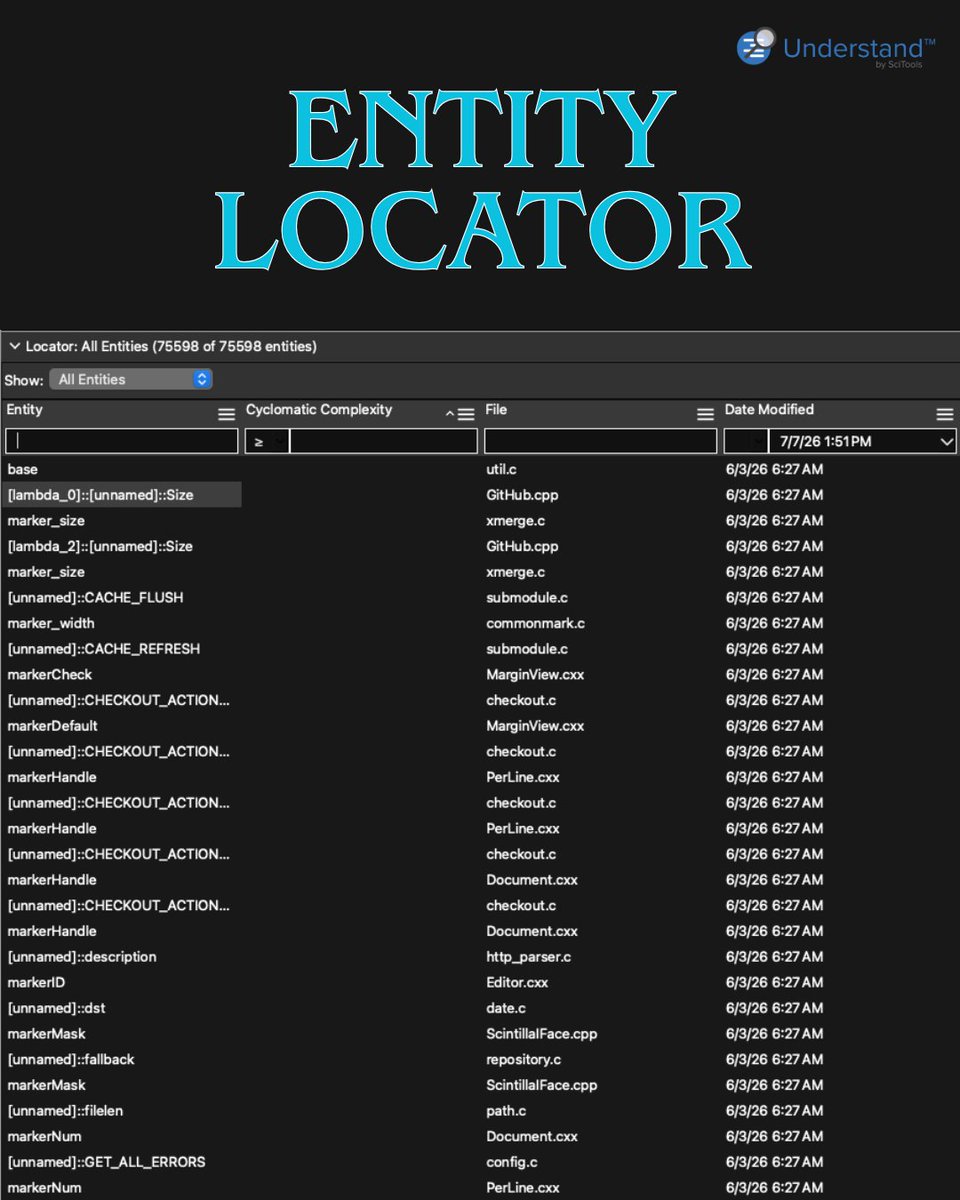This screenshot has width=960, height=1200.
Task: Click the util.c file cell
Action: click(501, 469)
